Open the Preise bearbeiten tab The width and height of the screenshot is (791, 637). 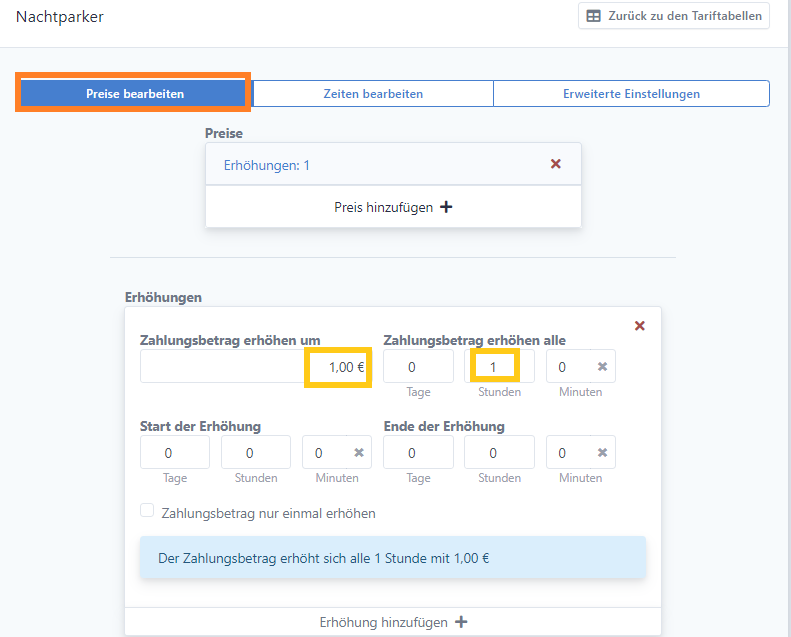[x=135, y=94]
